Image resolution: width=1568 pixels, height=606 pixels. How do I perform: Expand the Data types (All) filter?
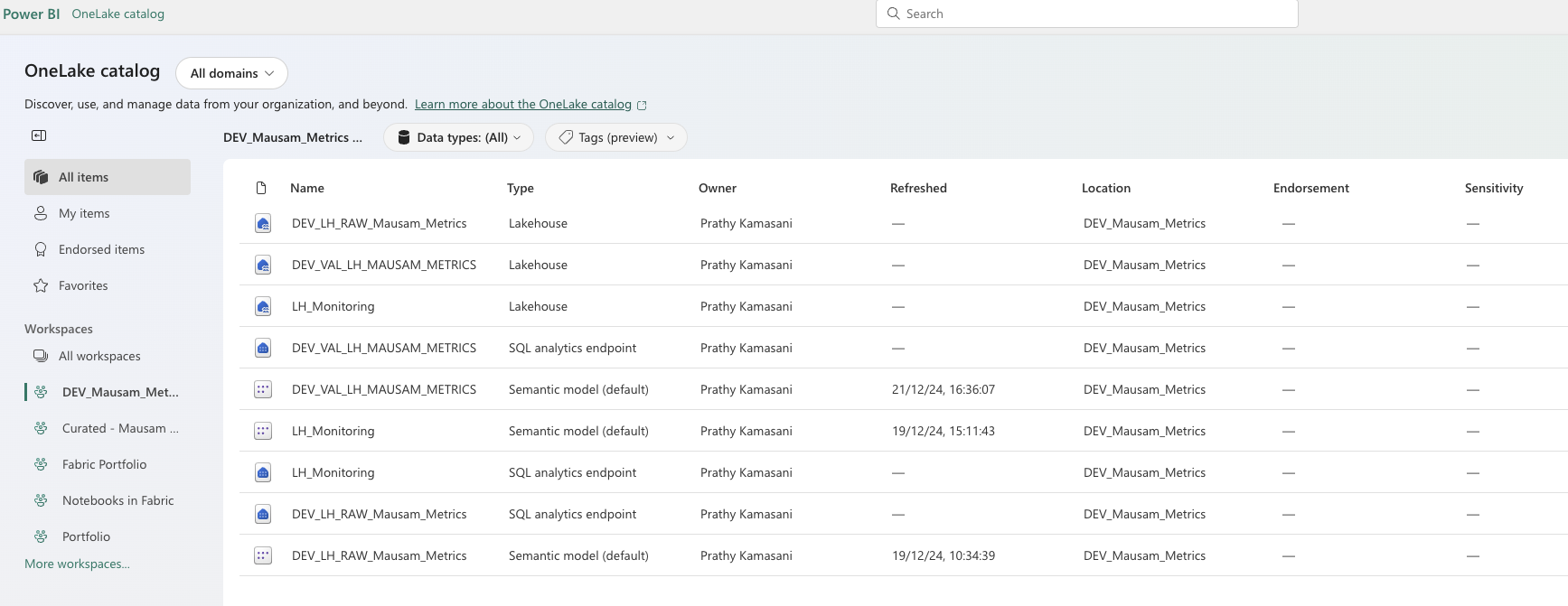(458, 137)
